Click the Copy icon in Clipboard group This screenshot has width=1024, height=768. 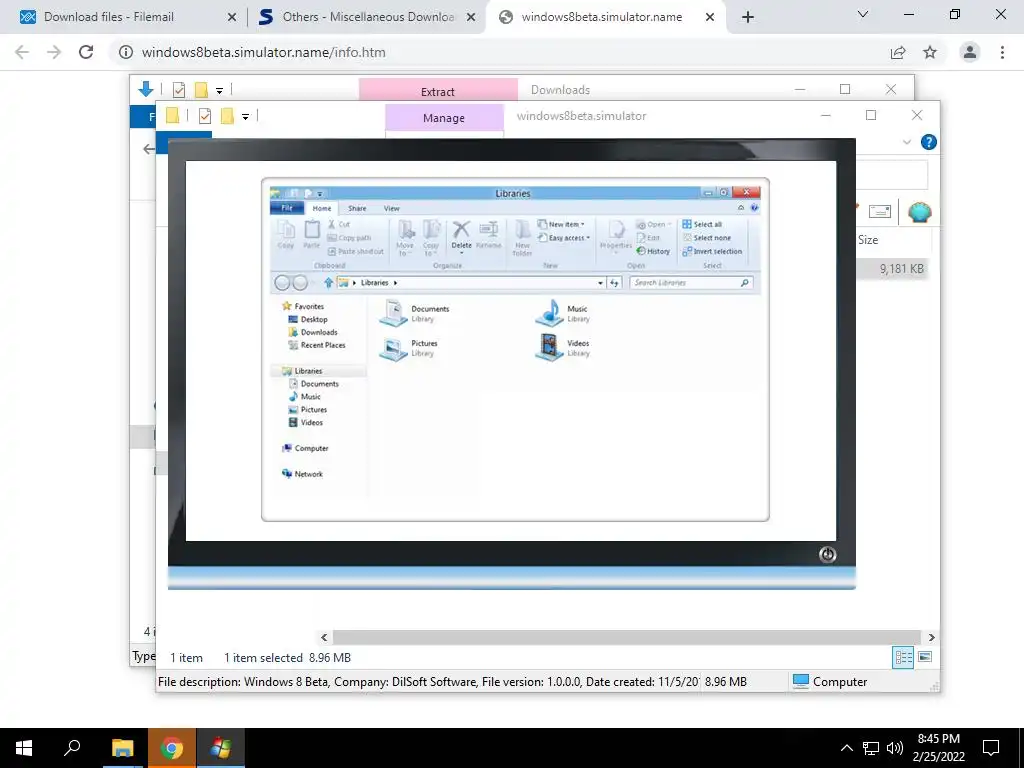click(286, 234)
